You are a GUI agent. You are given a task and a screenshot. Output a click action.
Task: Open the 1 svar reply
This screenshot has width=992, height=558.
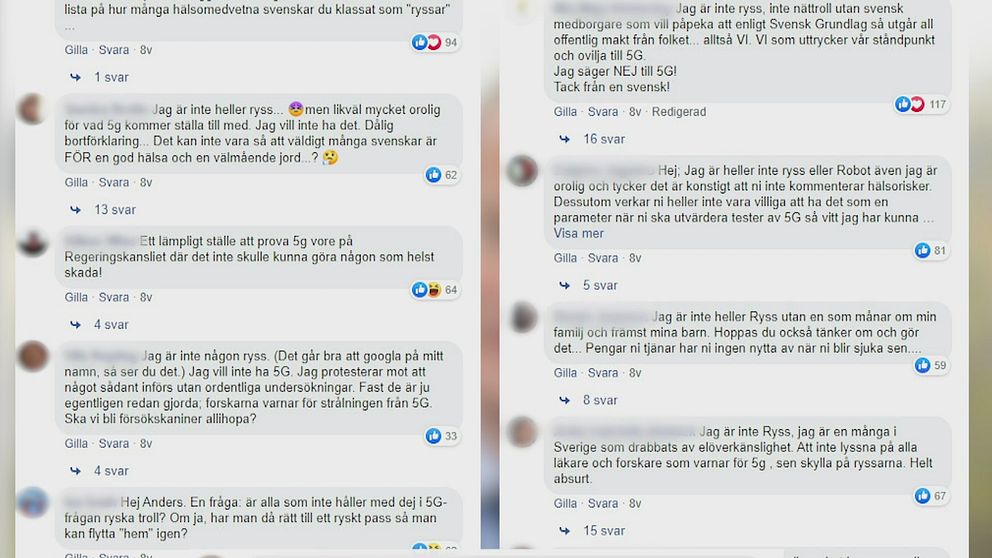pos(111,77)
